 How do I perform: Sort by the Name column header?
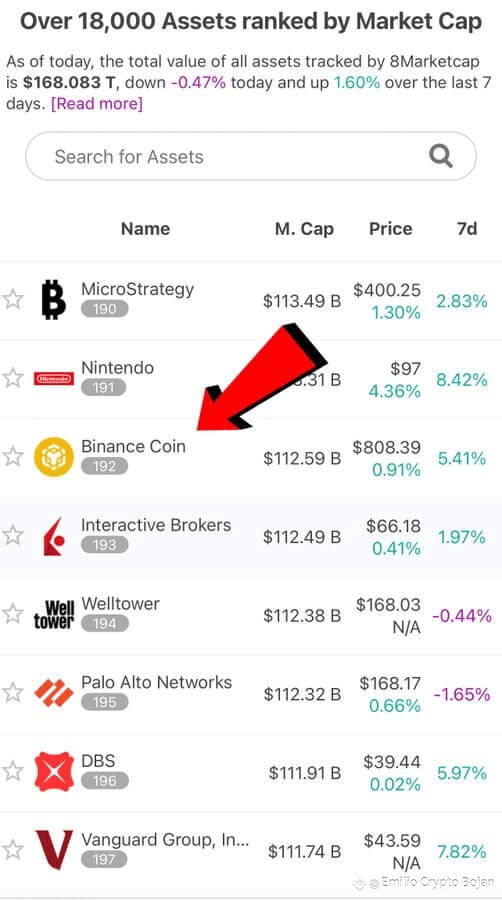pos(146,228)
